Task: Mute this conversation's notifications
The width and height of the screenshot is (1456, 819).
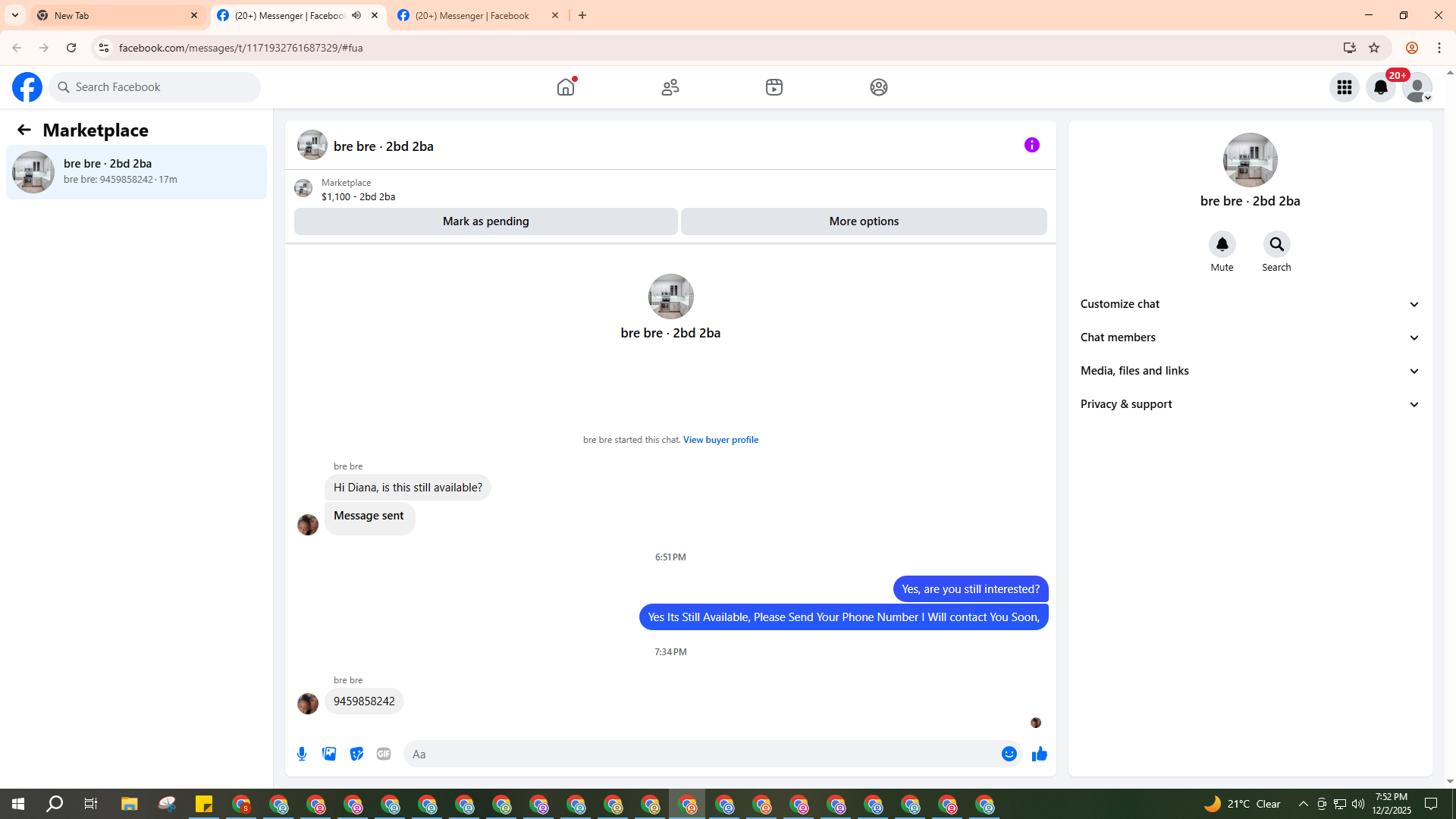Action: tap(1222, 244)
